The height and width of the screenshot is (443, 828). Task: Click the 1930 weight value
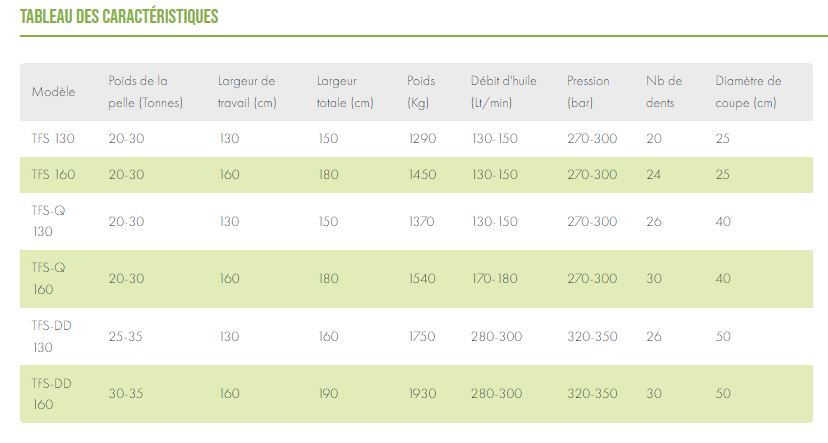click(x=422, y=394)
